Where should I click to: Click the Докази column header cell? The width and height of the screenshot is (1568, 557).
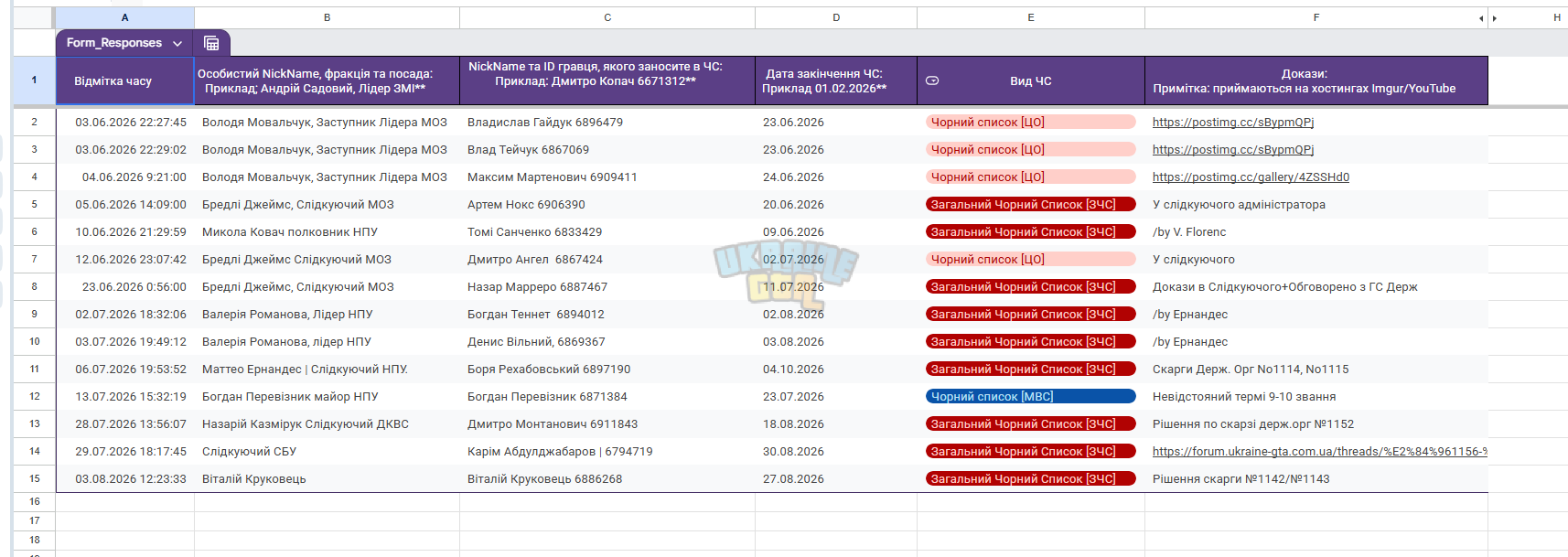[x=1316, y=80]
